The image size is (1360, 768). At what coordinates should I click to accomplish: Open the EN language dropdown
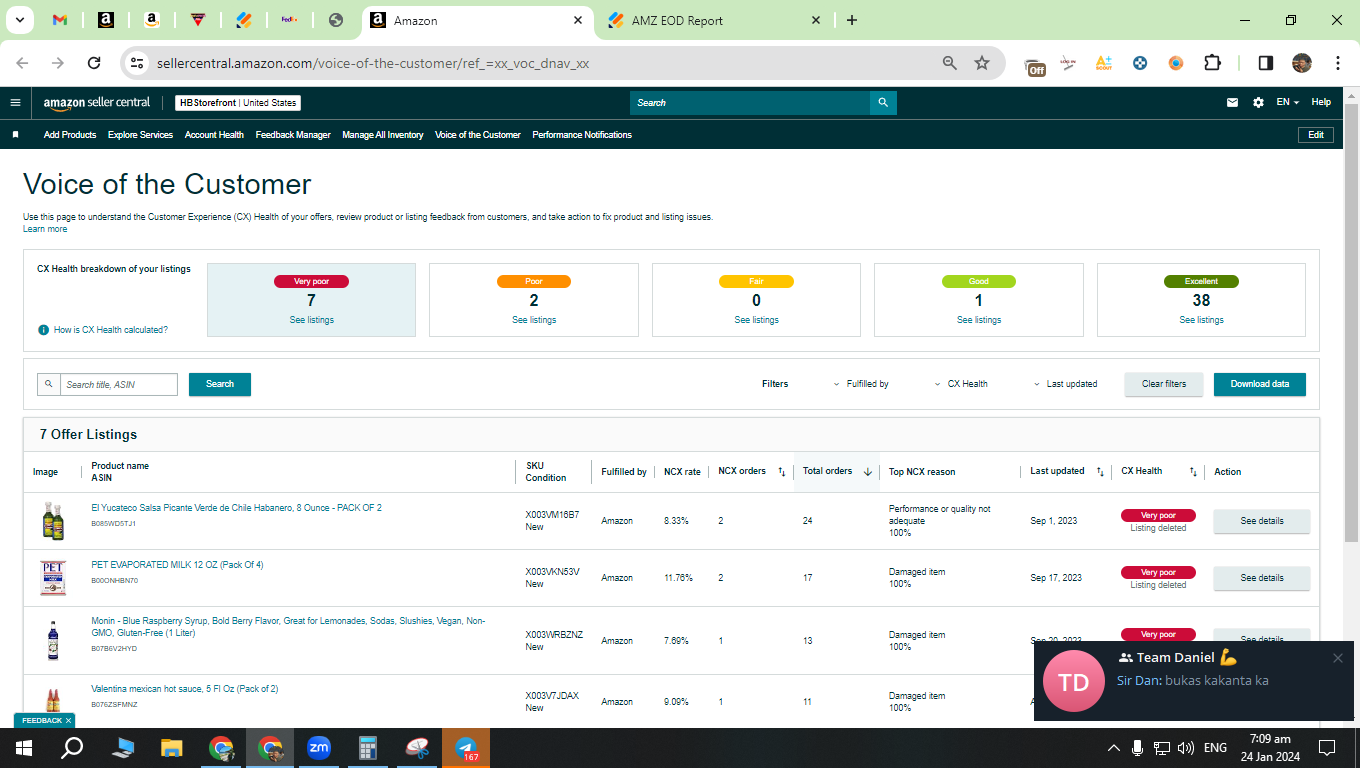[1288, 102]
